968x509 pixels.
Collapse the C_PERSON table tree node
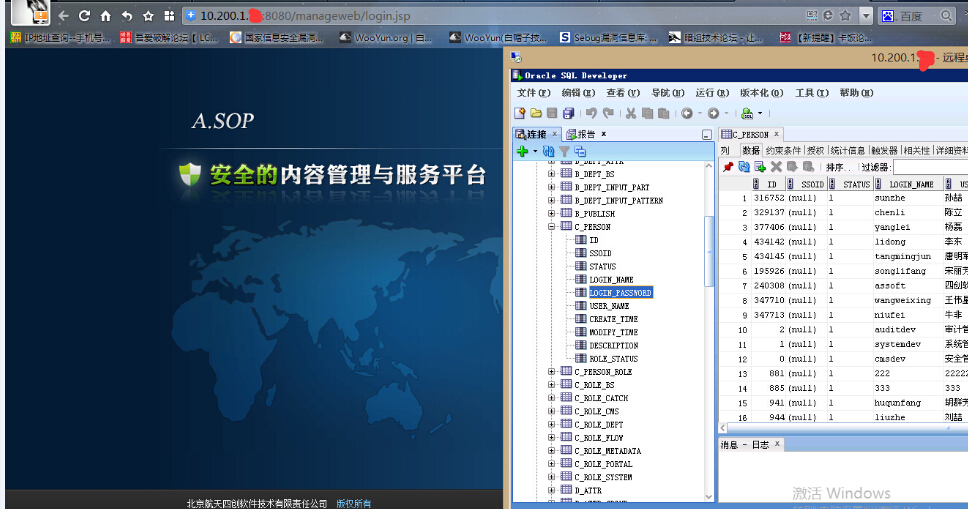point(551,227)
